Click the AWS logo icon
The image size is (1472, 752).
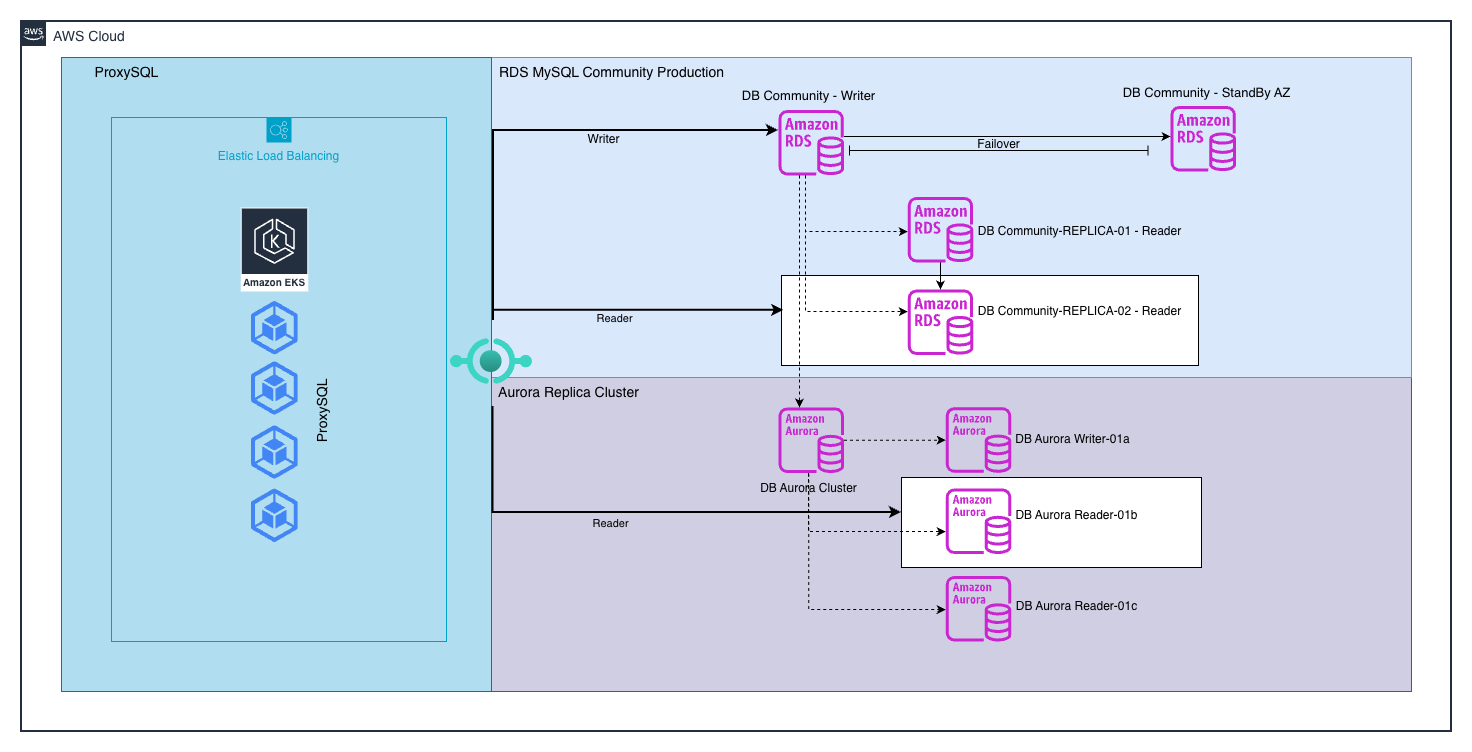coord(34,35)
